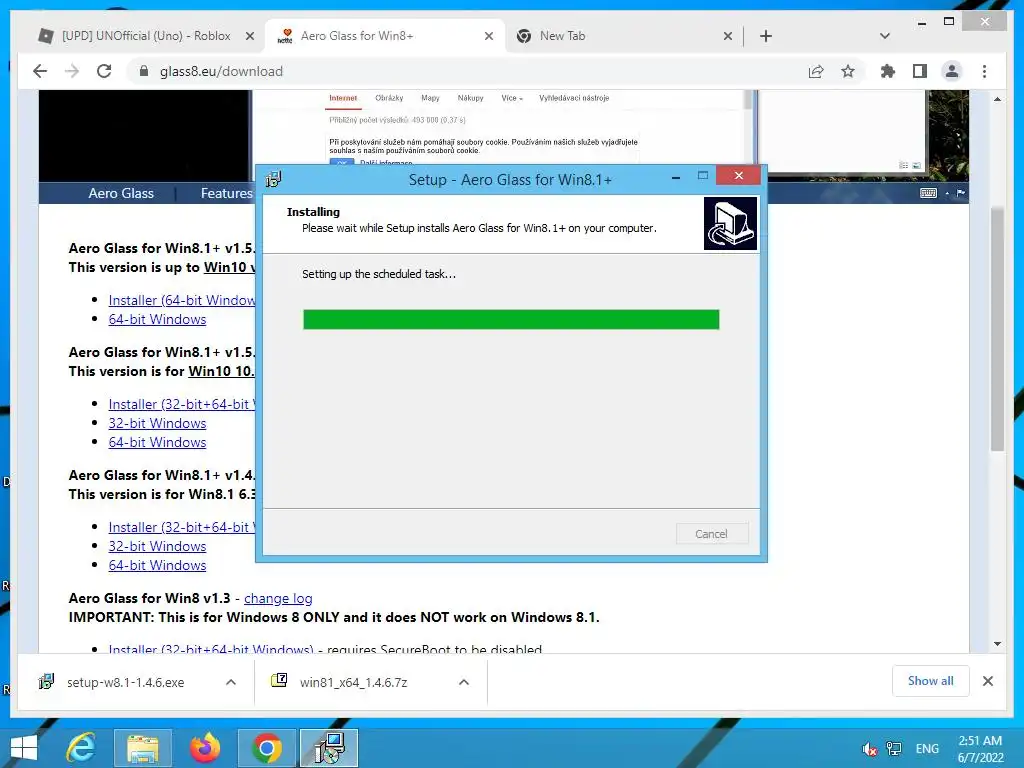The height and width of the screenshot is (768, 1024).
Task: Click the forward navigation arrow
Action: (72, 71)
